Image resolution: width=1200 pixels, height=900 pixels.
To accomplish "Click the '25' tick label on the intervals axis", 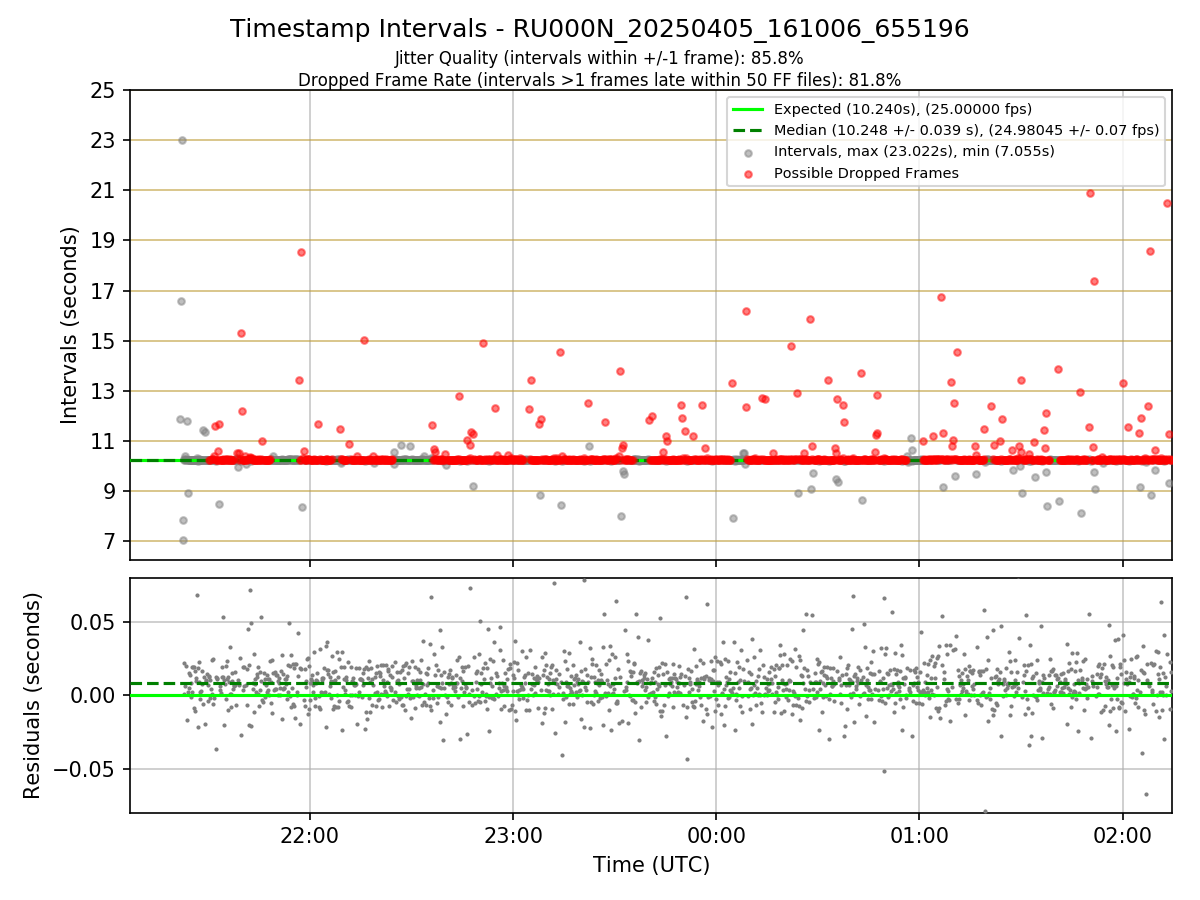I will point(103,90).
